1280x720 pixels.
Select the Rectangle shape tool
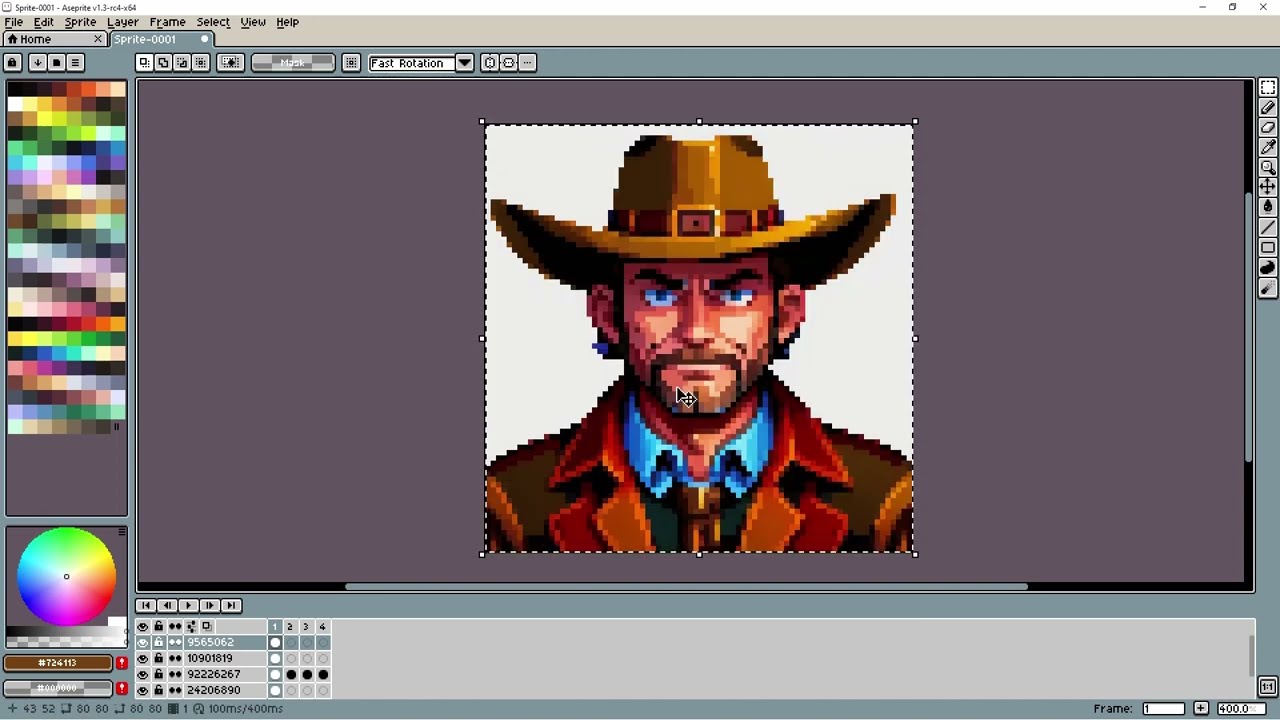[1268, 248]
